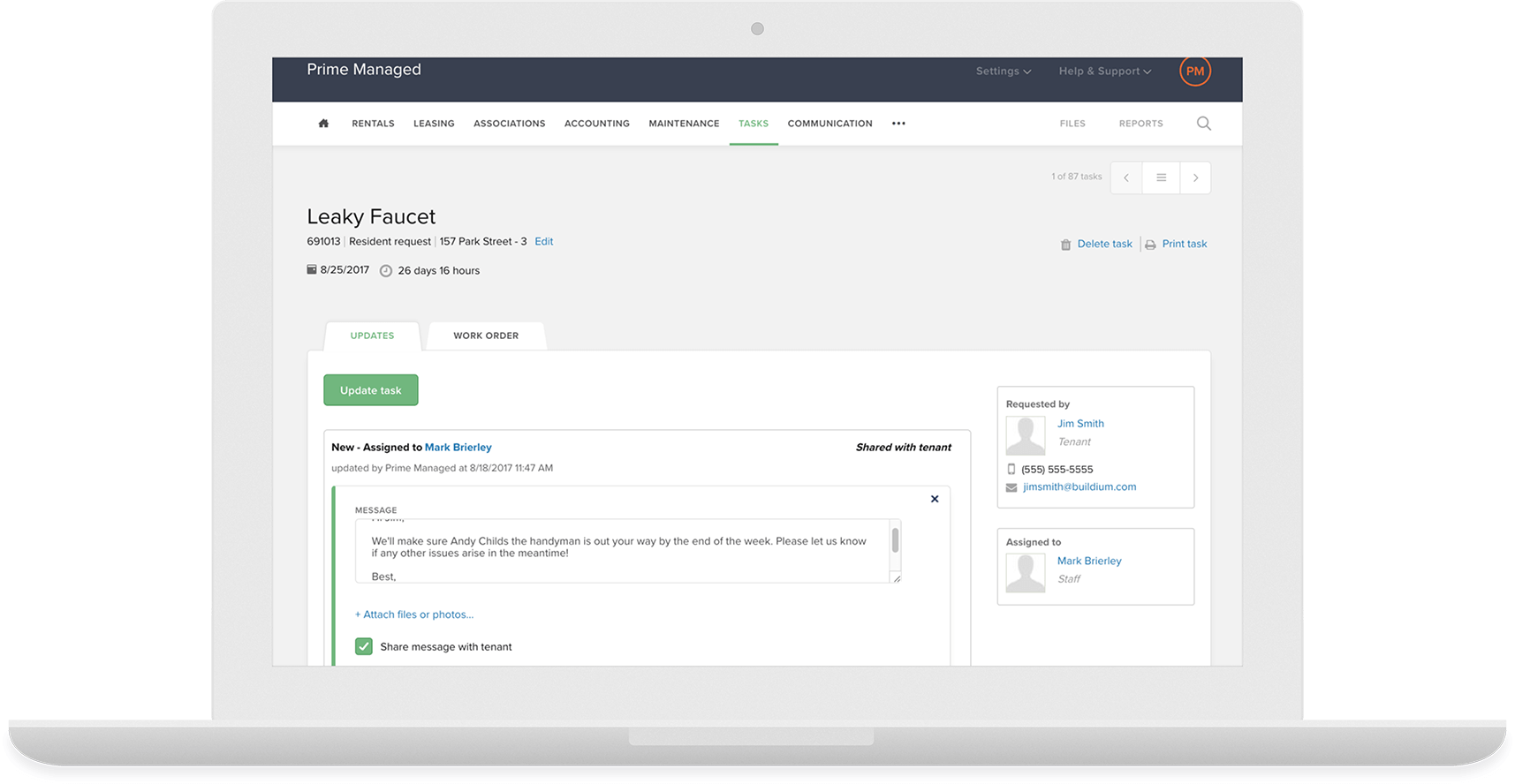
Task: Click the printer icon beside Print task
Action: click(1150, 245)
